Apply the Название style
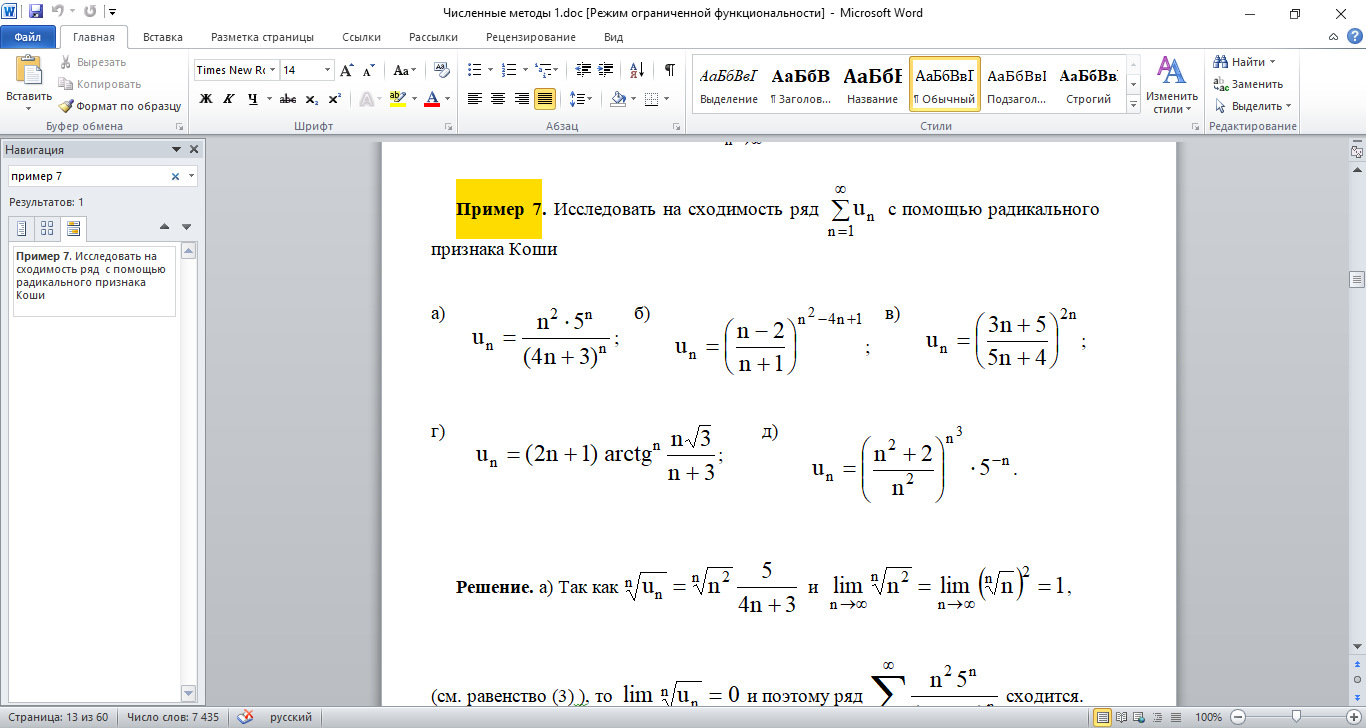 coord(873,84)
